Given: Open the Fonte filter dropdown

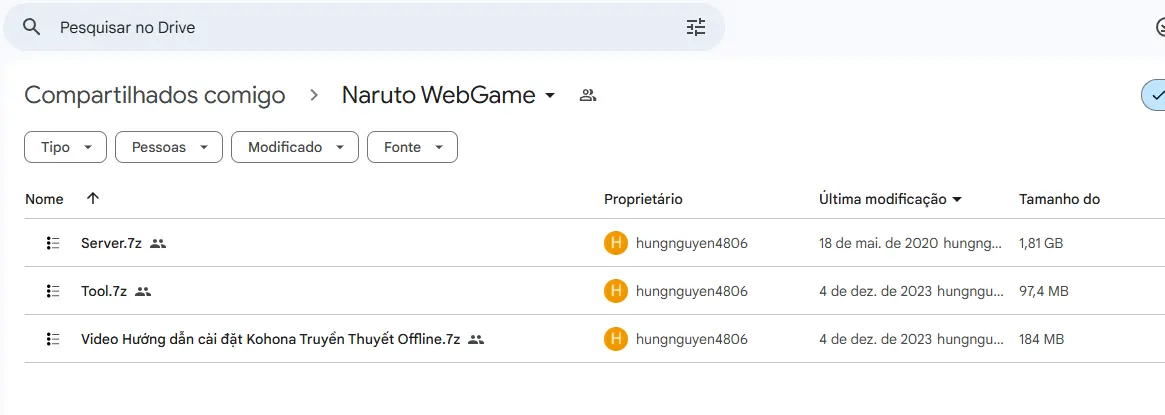Looking at the screenshot, I should 412,147.
